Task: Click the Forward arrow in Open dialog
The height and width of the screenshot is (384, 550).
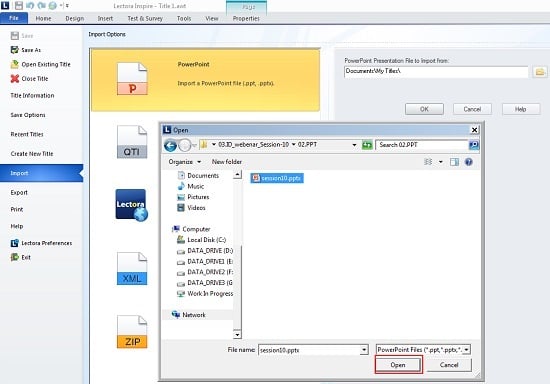Action: tap(185, 145)
